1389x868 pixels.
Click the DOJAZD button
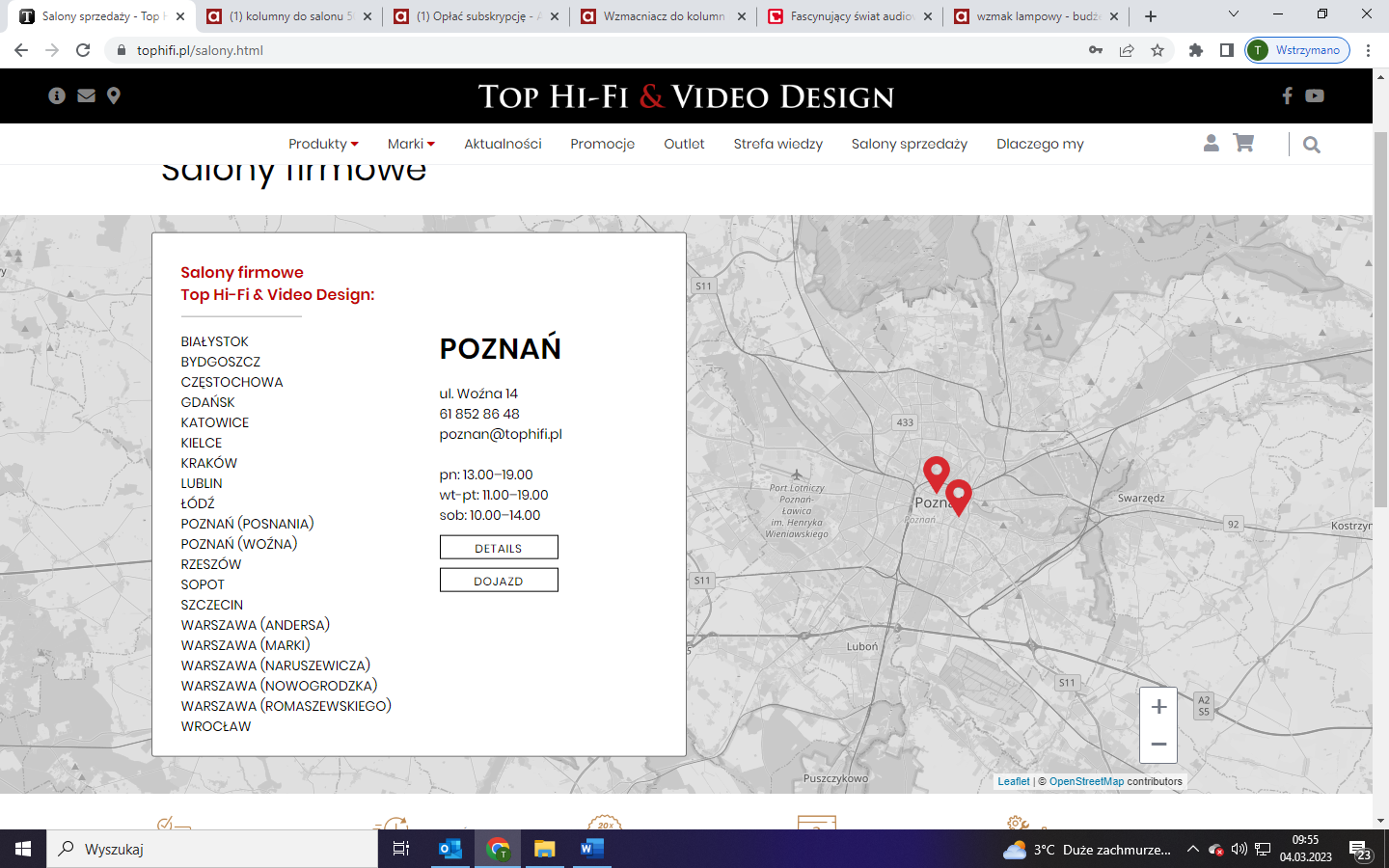(499, 581)
